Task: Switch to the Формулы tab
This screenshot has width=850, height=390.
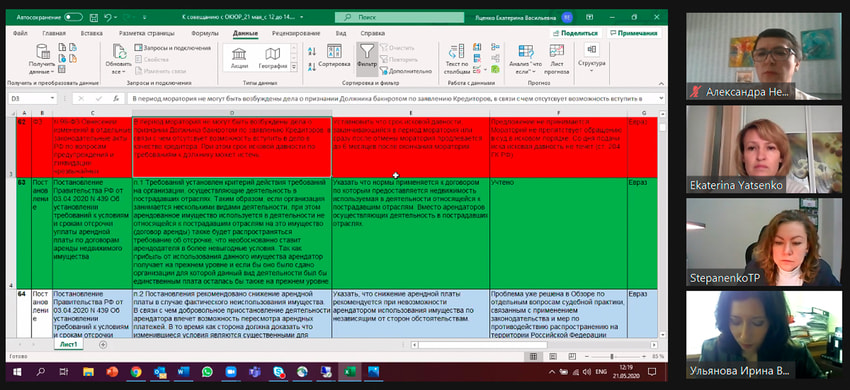Action: (205, 33)
